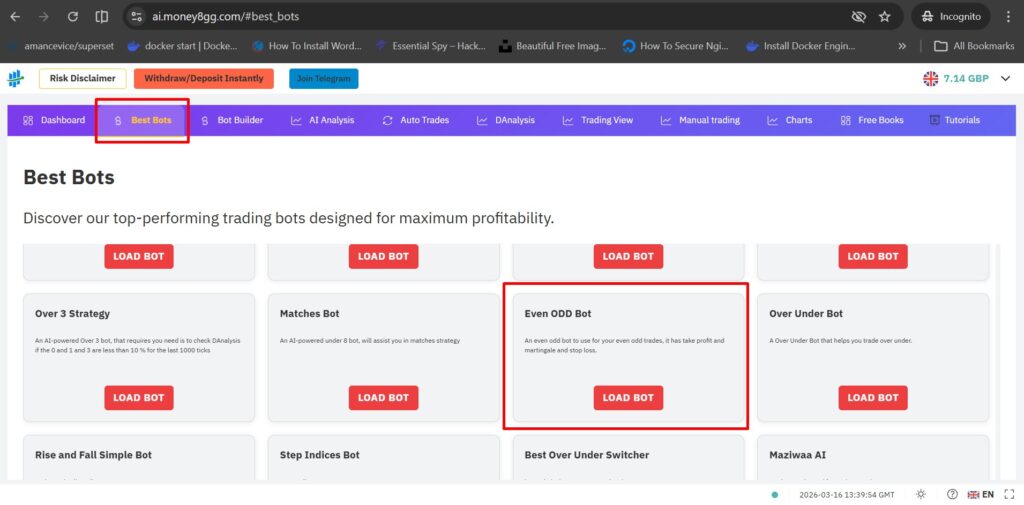Open the AI Analysis tab
1024x505 pixels.
tap(323, 120)
